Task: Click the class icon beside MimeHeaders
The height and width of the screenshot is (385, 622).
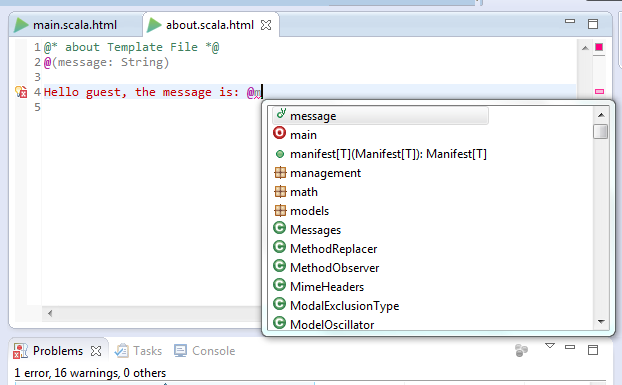Action: tap(279, 285)
